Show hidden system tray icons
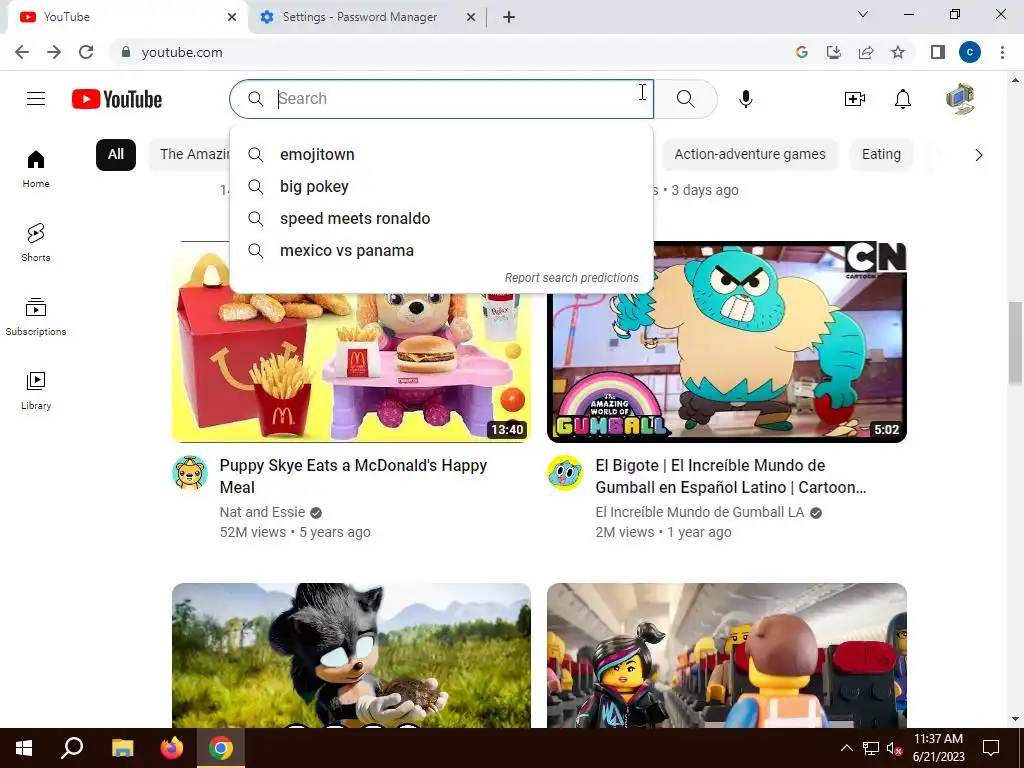Screen dimensions: 1024x768 point(846,748)
